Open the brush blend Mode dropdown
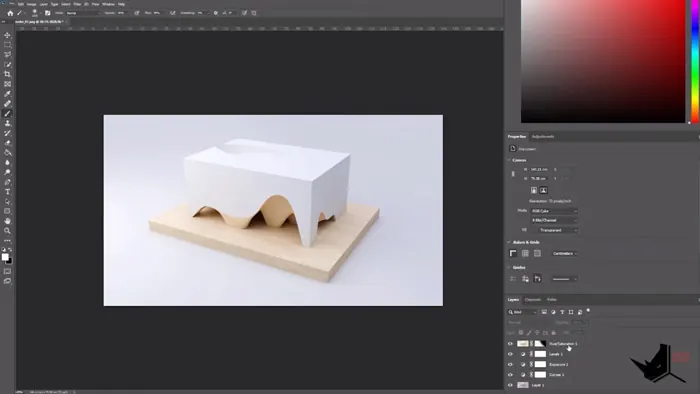The height and width of the screenshot is (394, 700). click(x=83, y=13)
